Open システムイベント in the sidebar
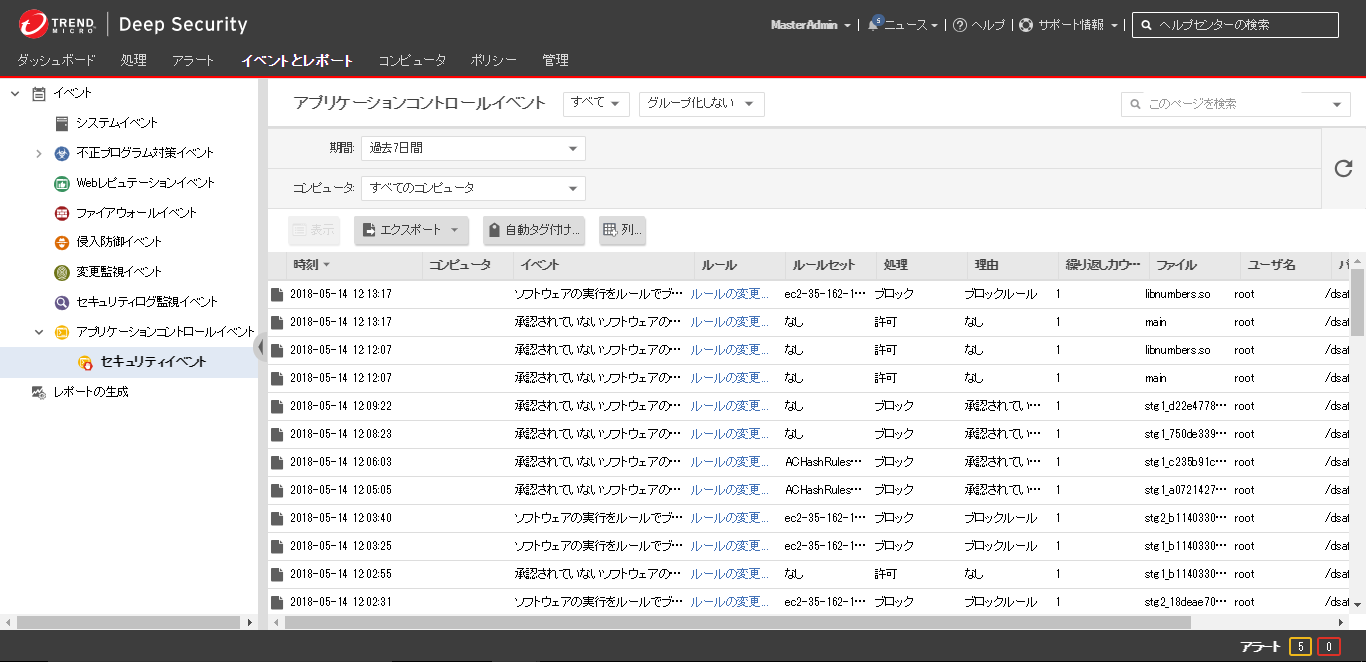The image size is (1366, 662). tap(116, 123)
